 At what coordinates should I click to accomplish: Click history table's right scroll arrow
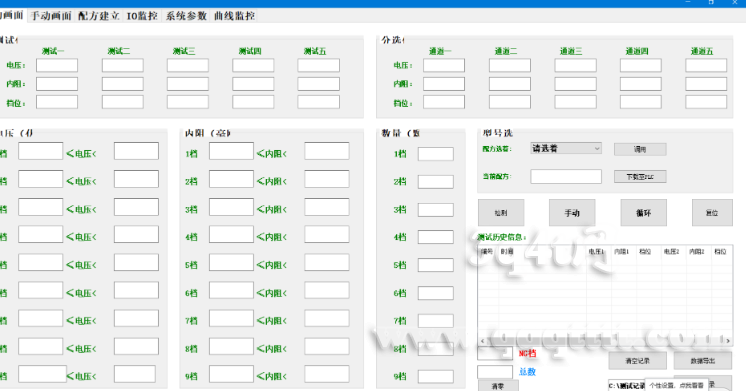coord(728,340)
